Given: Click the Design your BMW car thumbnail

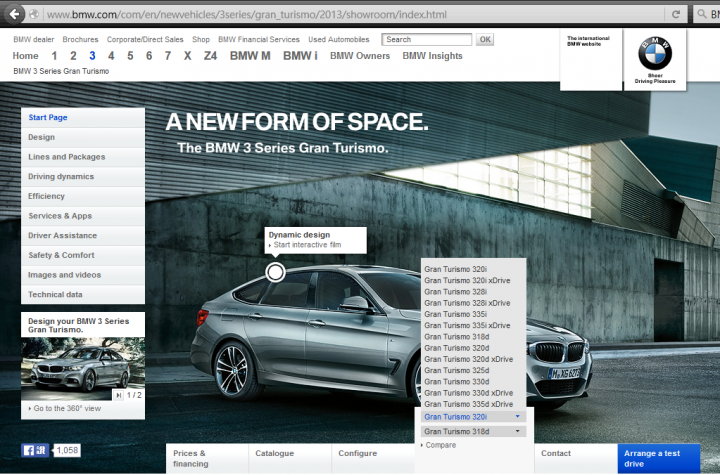Looking at the screenshot, I should click(x=83, y=369).
